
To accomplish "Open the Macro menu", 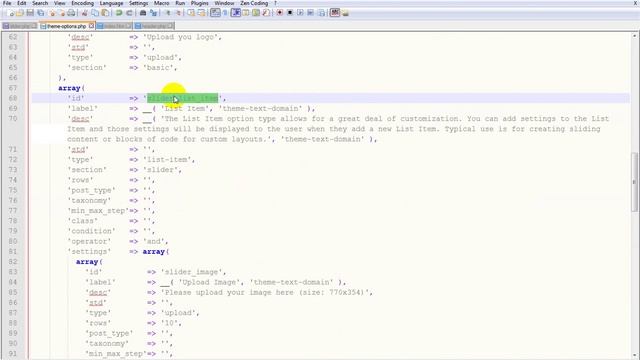I will (162, 3).
